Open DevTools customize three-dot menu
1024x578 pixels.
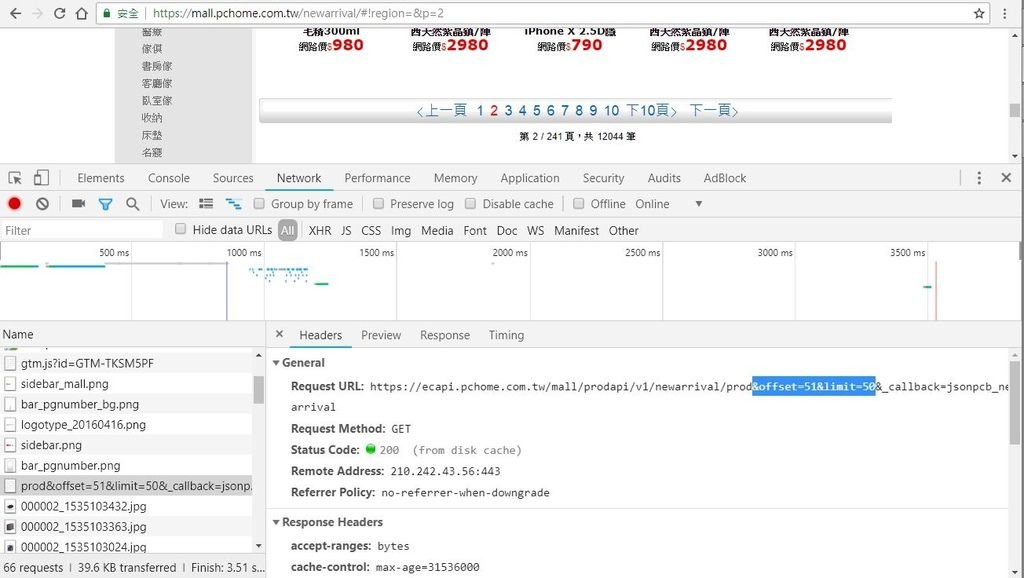pos(979,178)
